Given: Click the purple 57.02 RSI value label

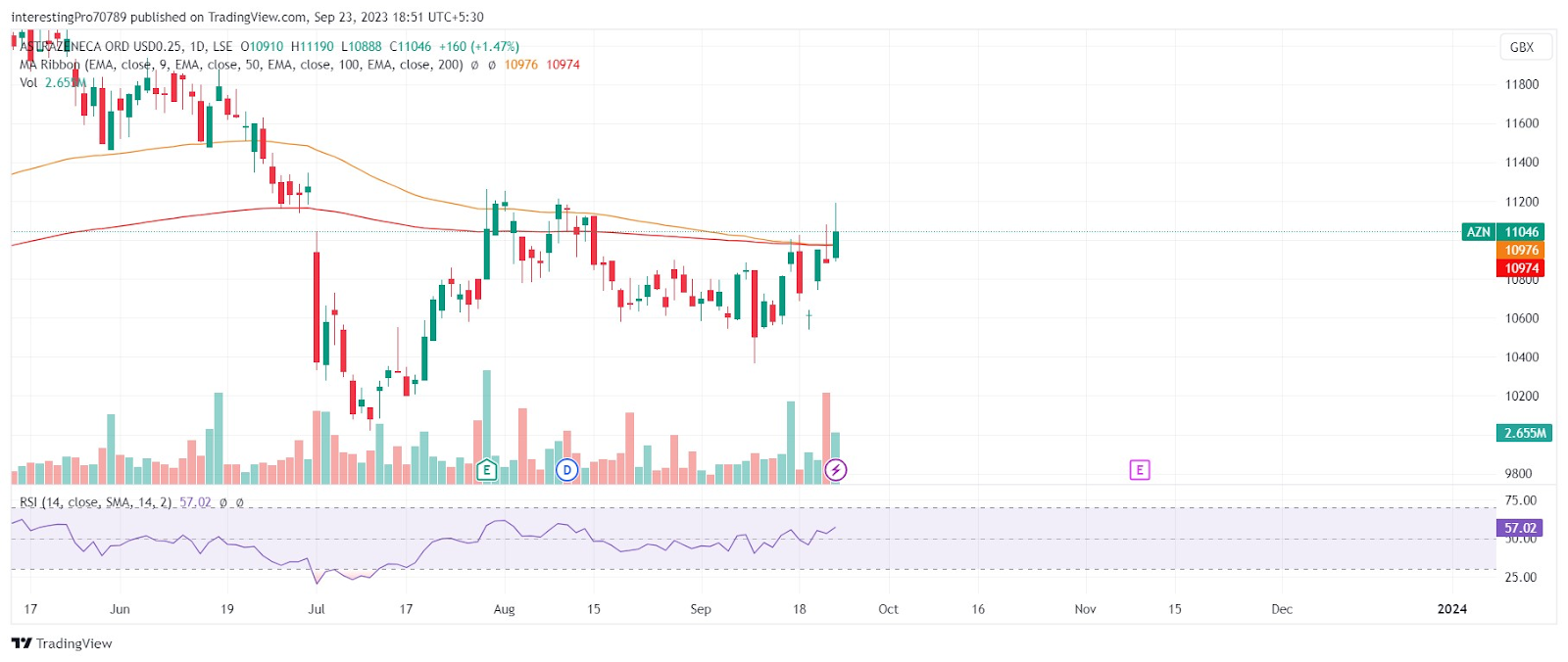Looking at the screenshot, I should [x=1520, y=528].
